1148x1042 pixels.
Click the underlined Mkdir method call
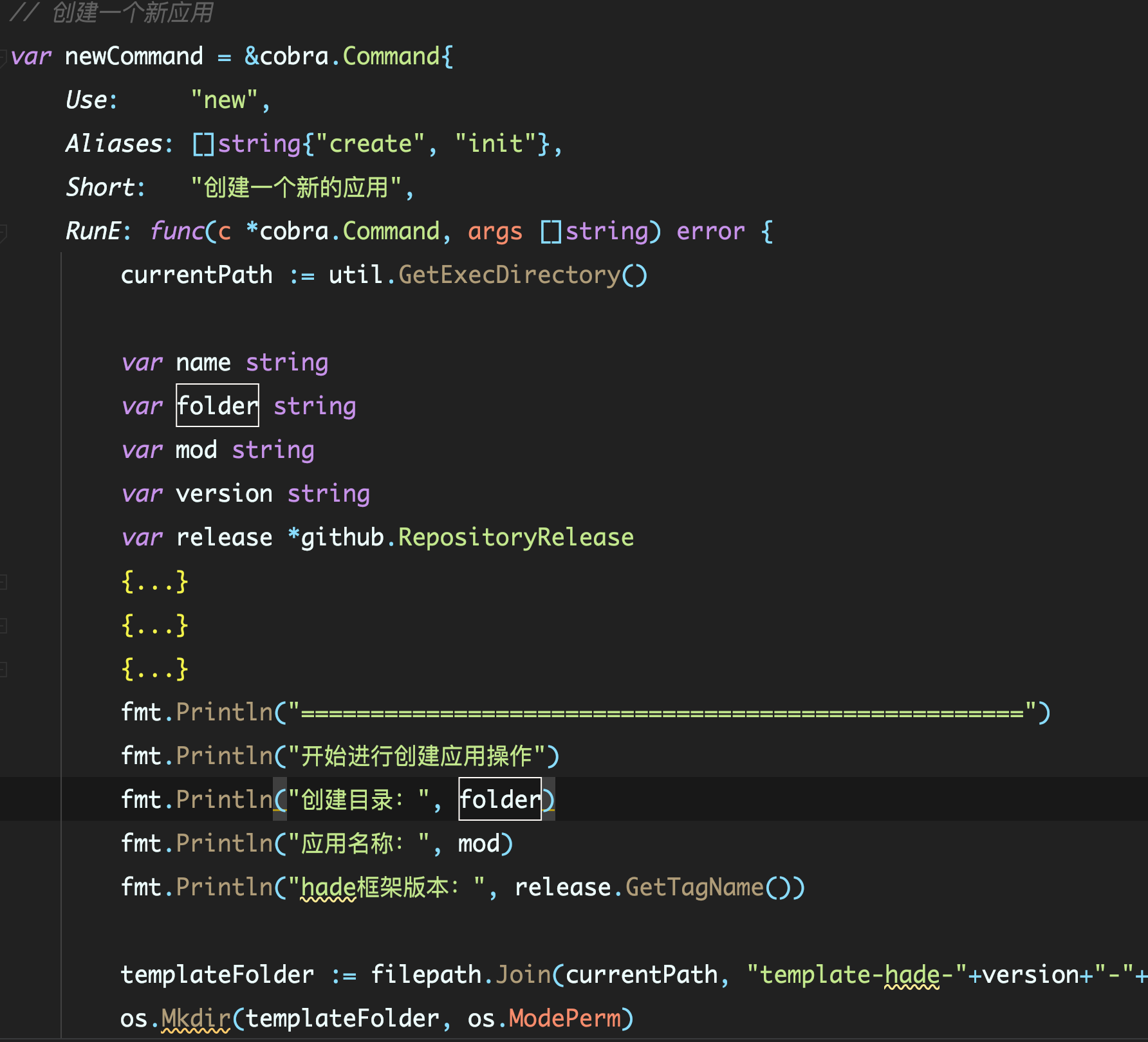click(x=196, y=1019)
